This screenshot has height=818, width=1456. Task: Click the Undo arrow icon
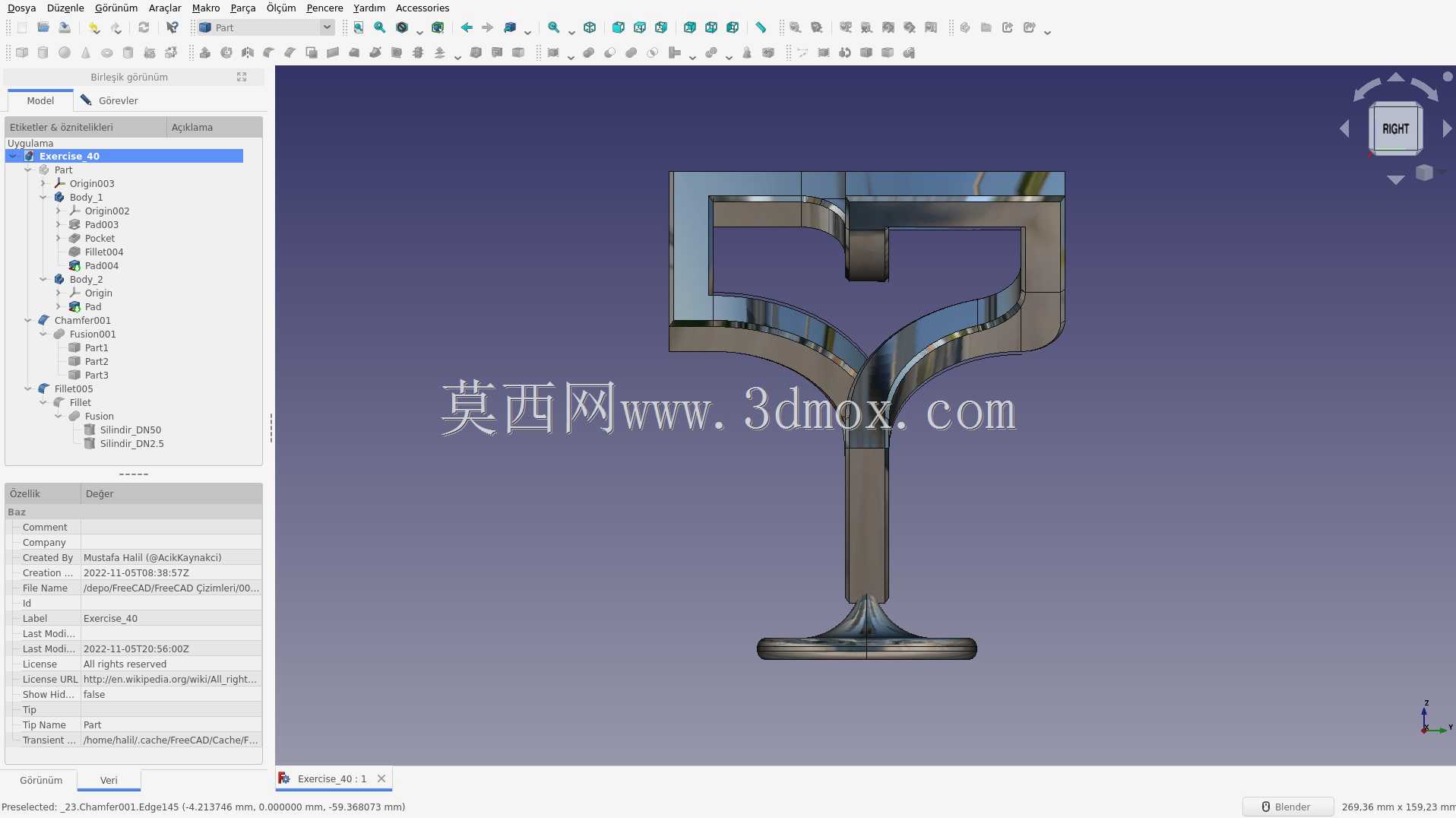pos(93,27)
